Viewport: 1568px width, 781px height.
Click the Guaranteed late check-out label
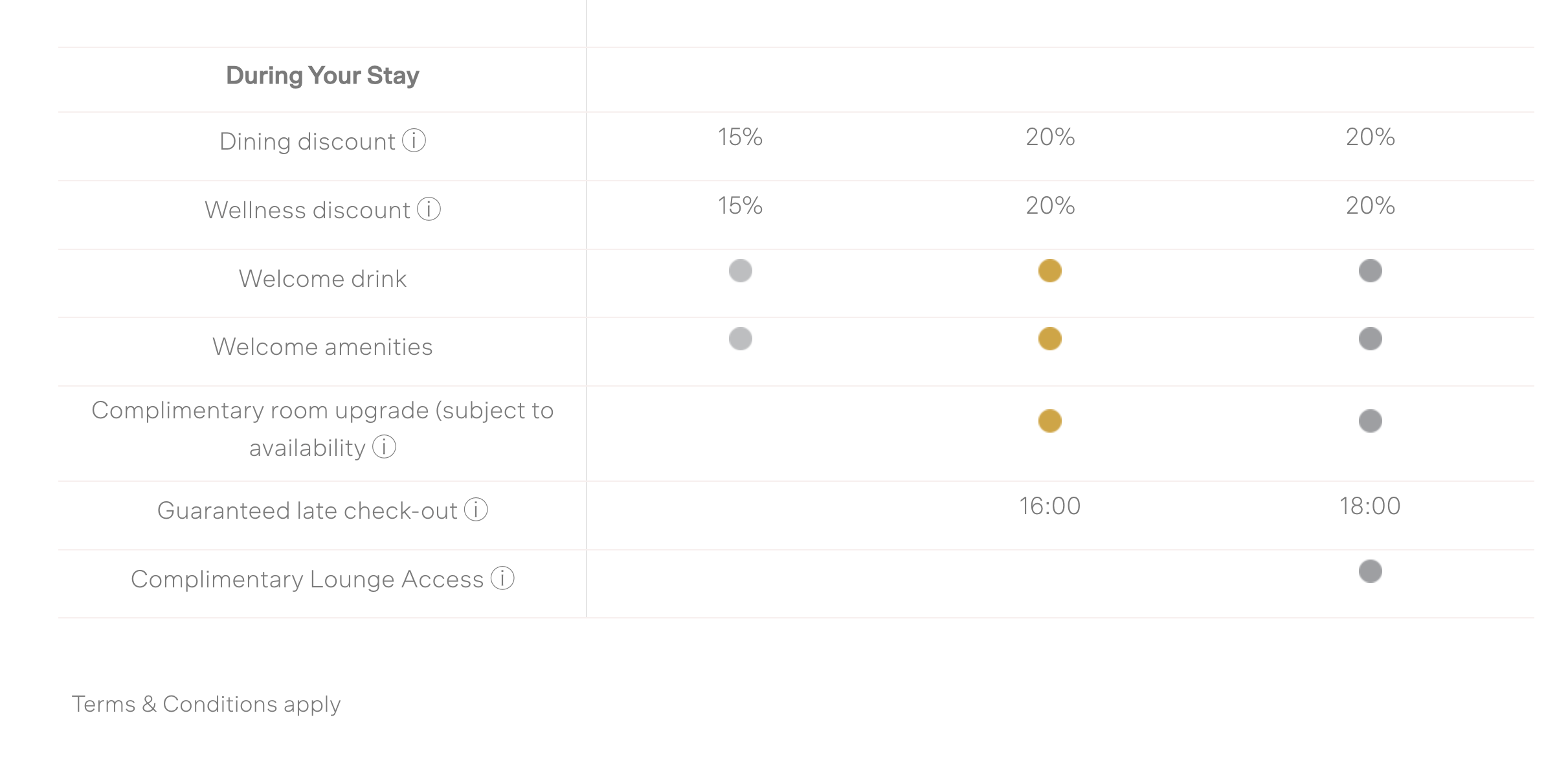pos(308,510)
